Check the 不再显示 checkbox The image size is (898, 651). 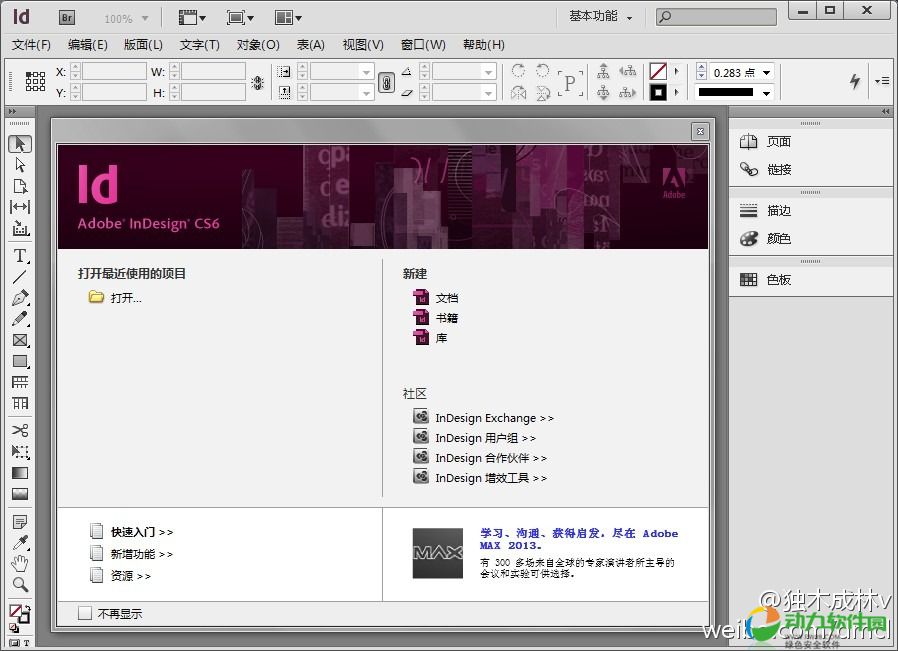pyautogui.click(x=85, y=613)
